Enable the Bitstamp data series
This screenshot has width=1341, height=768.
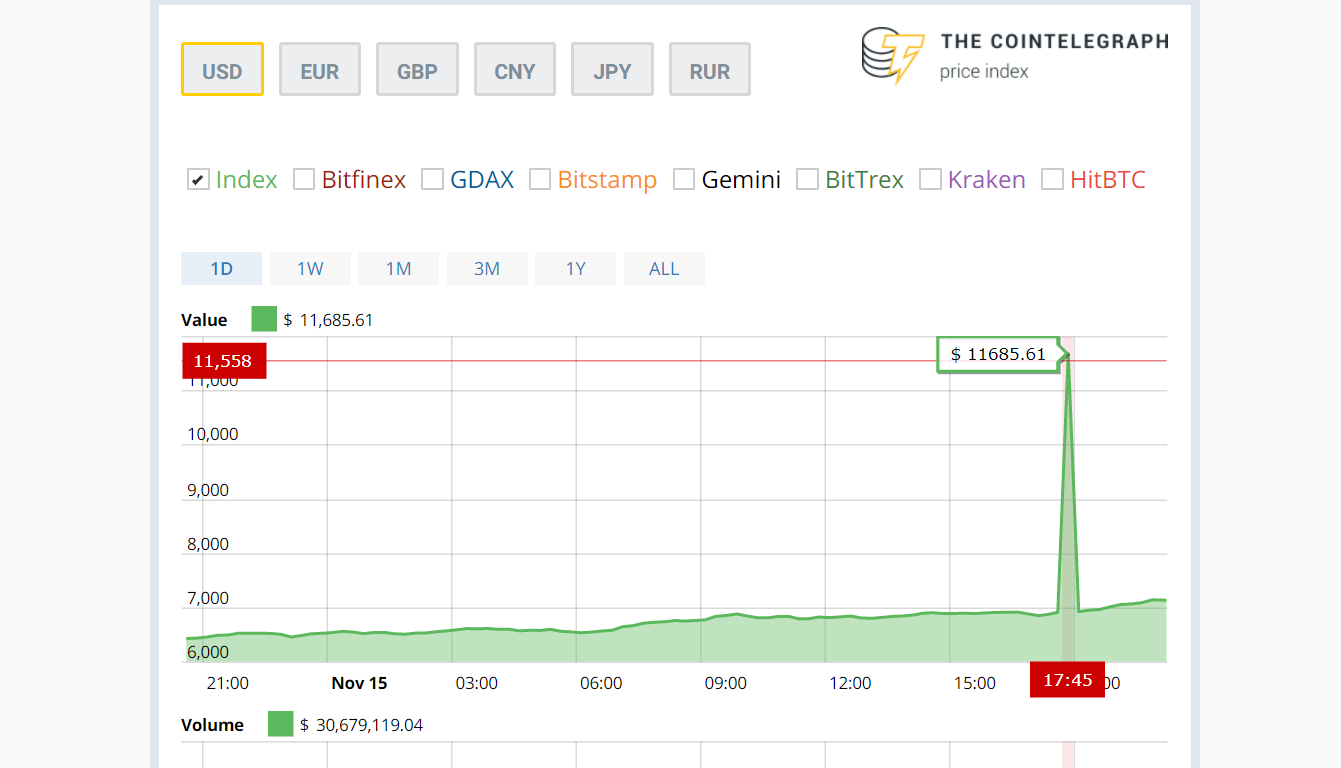(x=540, y=180)
